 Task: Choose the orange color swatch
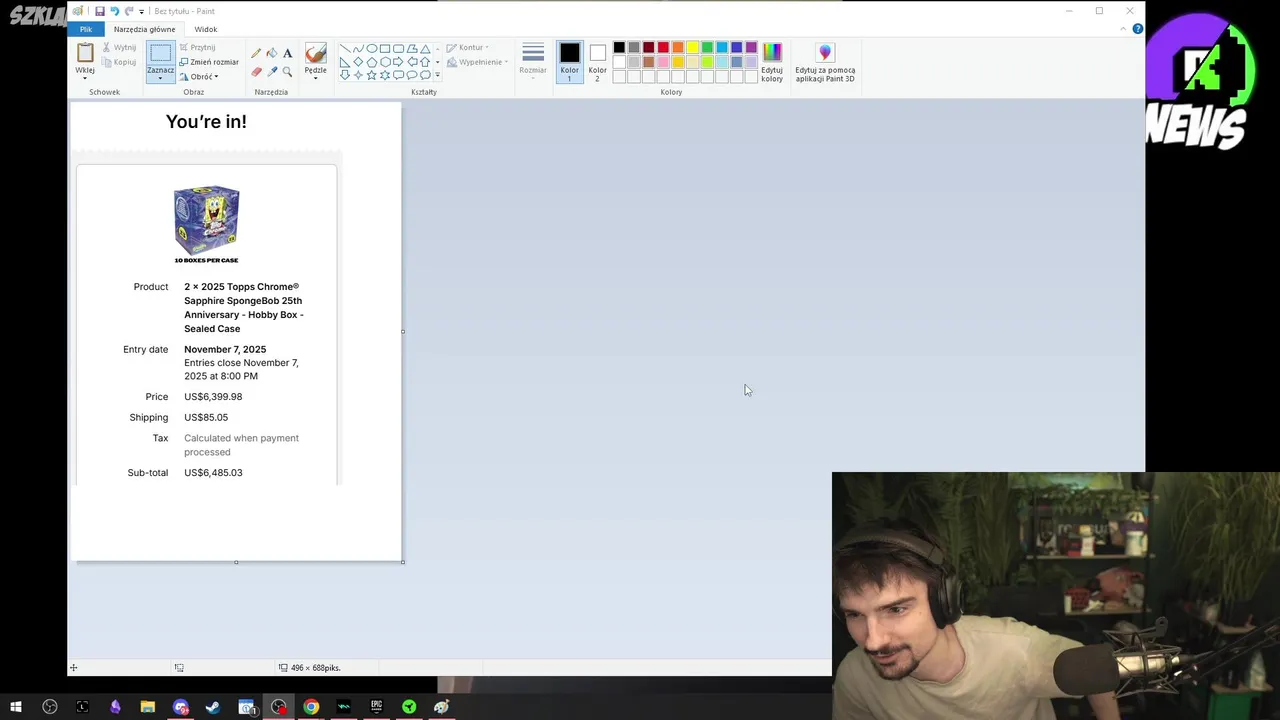(678, 47)
